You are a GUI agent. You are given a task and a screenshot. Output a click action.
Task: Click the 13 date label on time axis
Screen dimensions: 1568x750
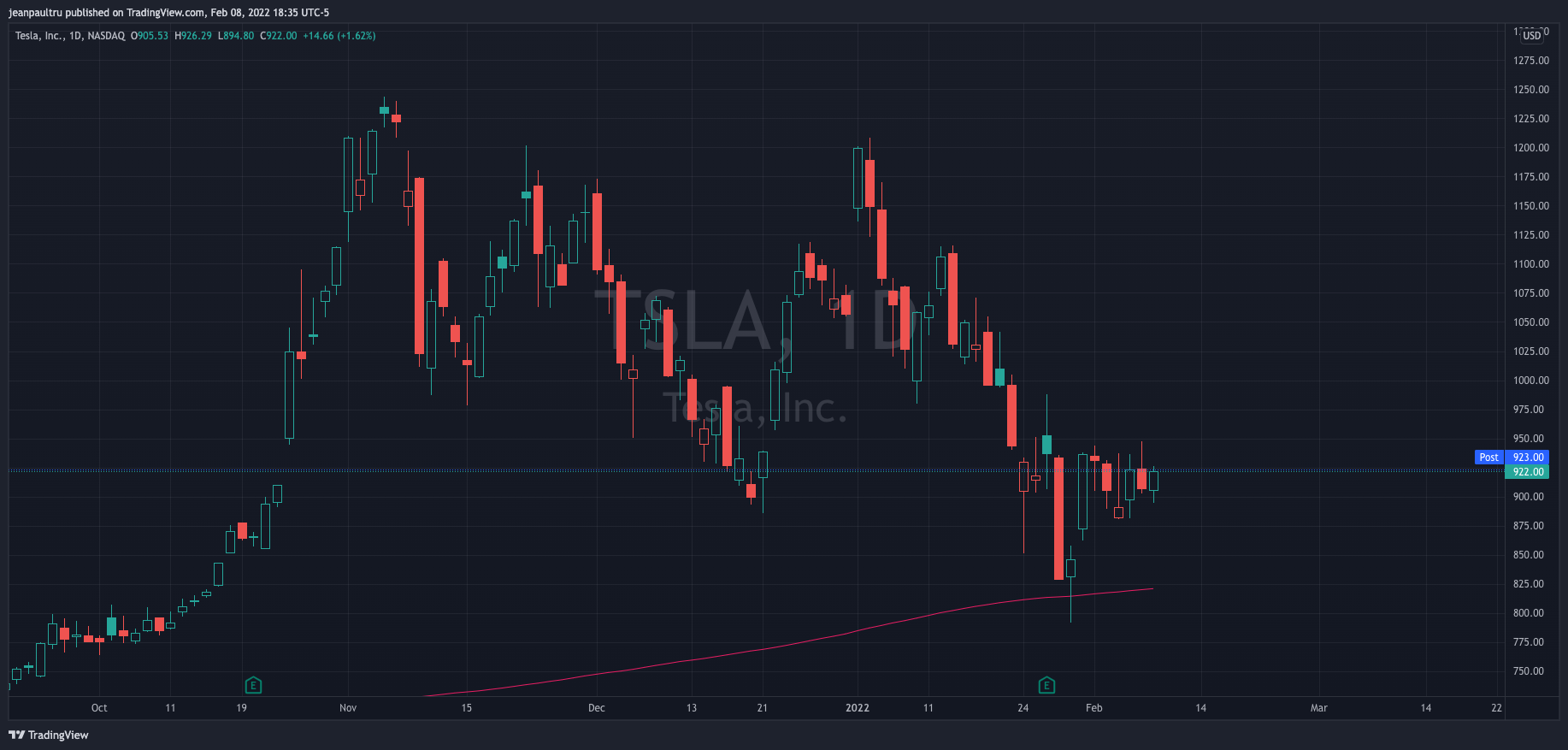(692, 708)
